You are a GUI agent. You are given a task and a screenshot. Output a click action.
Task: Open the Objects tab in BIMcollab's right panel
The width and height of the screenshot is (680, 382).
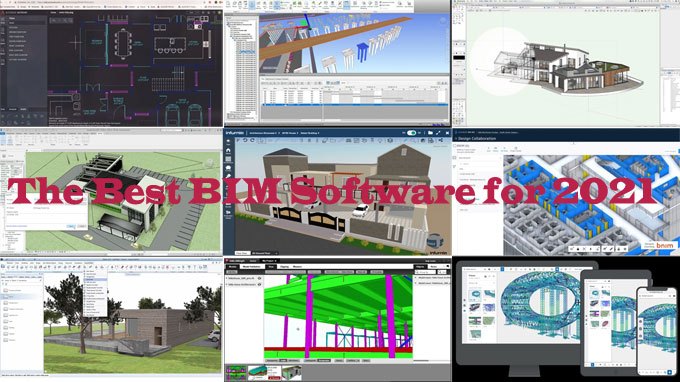(x=420, y=267)
